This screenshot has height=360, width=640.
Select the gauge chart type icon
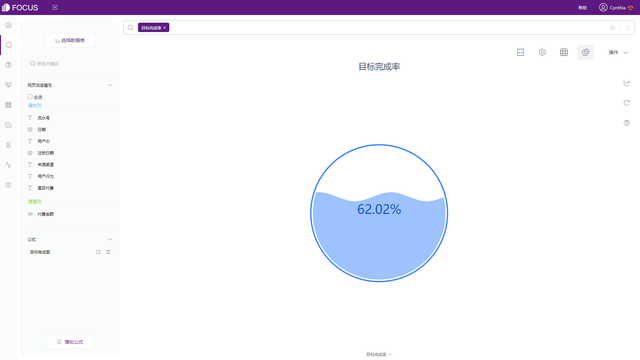(x=585, y=52)
